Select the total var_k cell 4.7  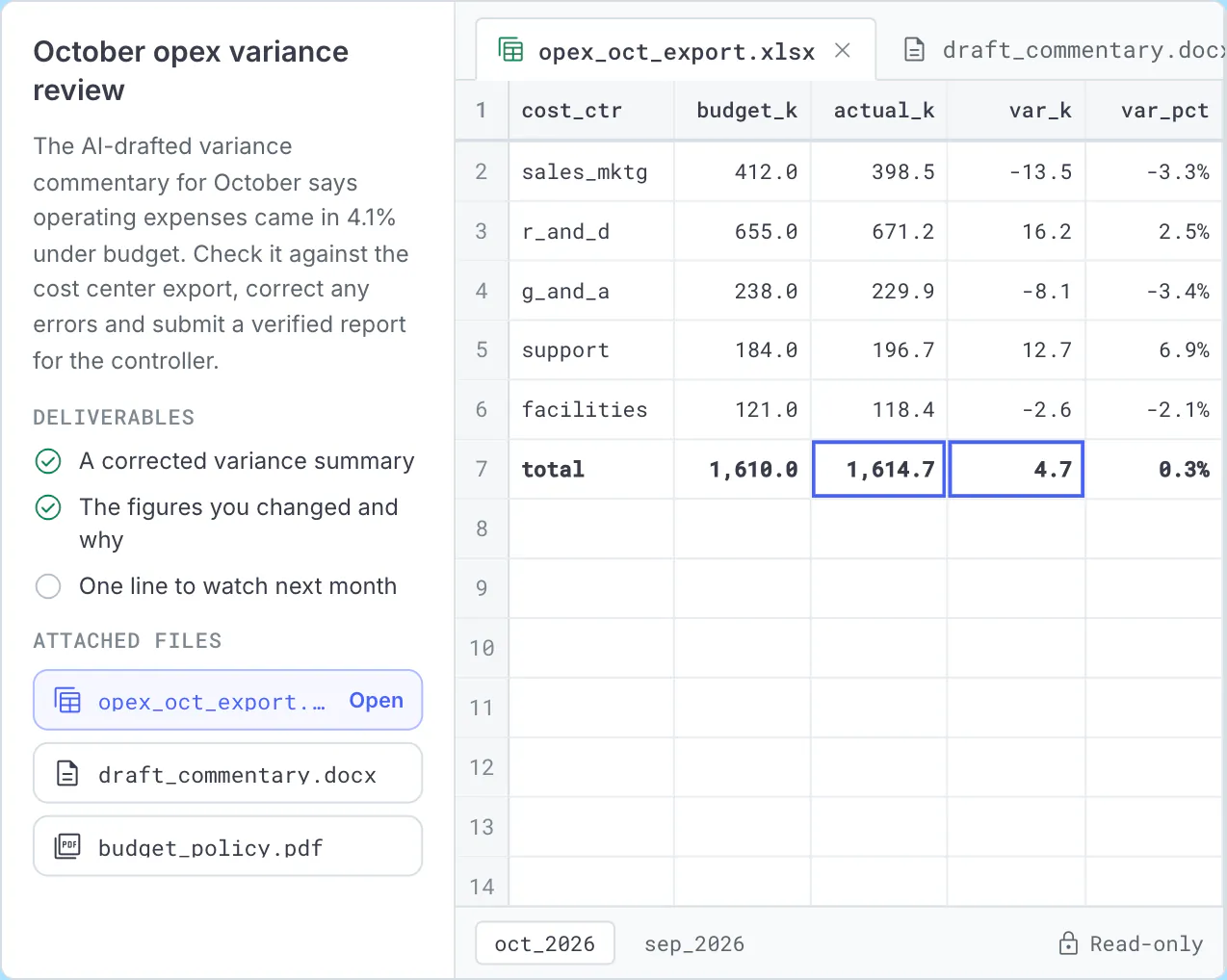[x=1017, y=469]
